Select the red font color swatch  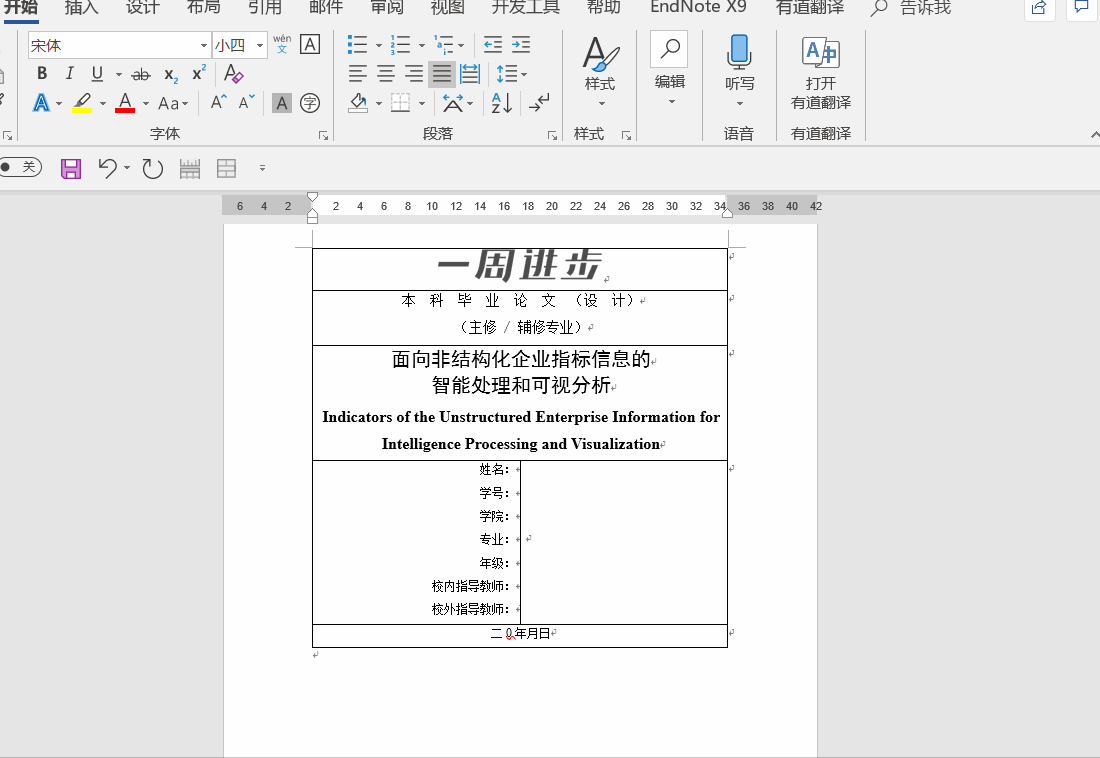[124, 103]
